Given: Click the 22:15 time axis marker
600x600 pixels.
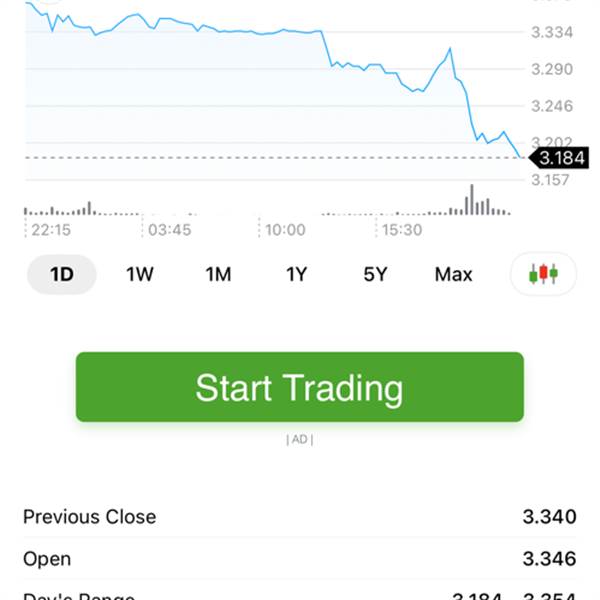Looking at the screenshot, I should click(51, 230).
